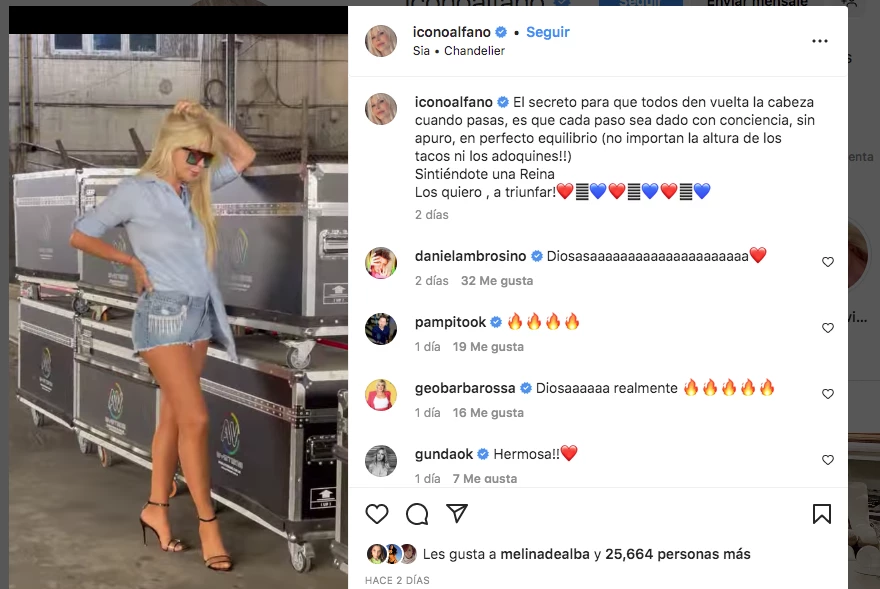
Task: View danielambrosino's profile avatar
Action: point(381,263)
